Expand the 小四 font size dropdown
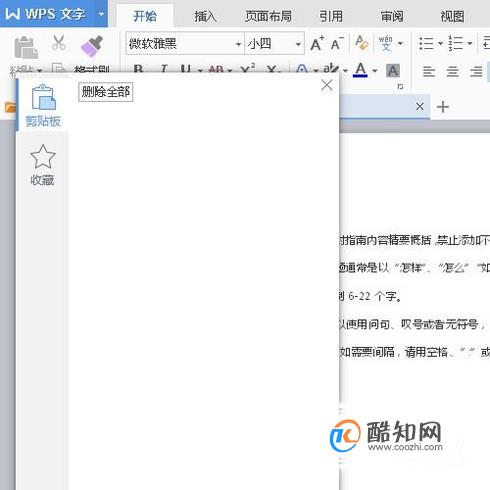The image size is (490, 490). 298,44
